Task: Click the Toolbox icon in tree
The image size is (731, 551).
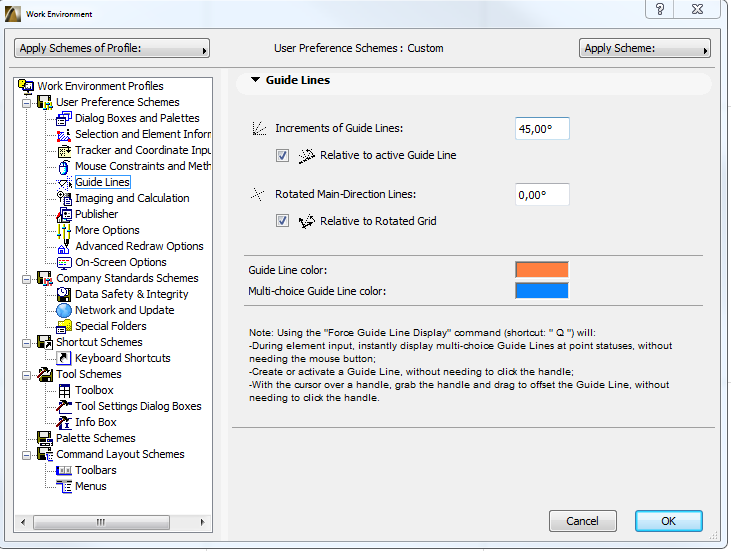Action: [65, 390]
